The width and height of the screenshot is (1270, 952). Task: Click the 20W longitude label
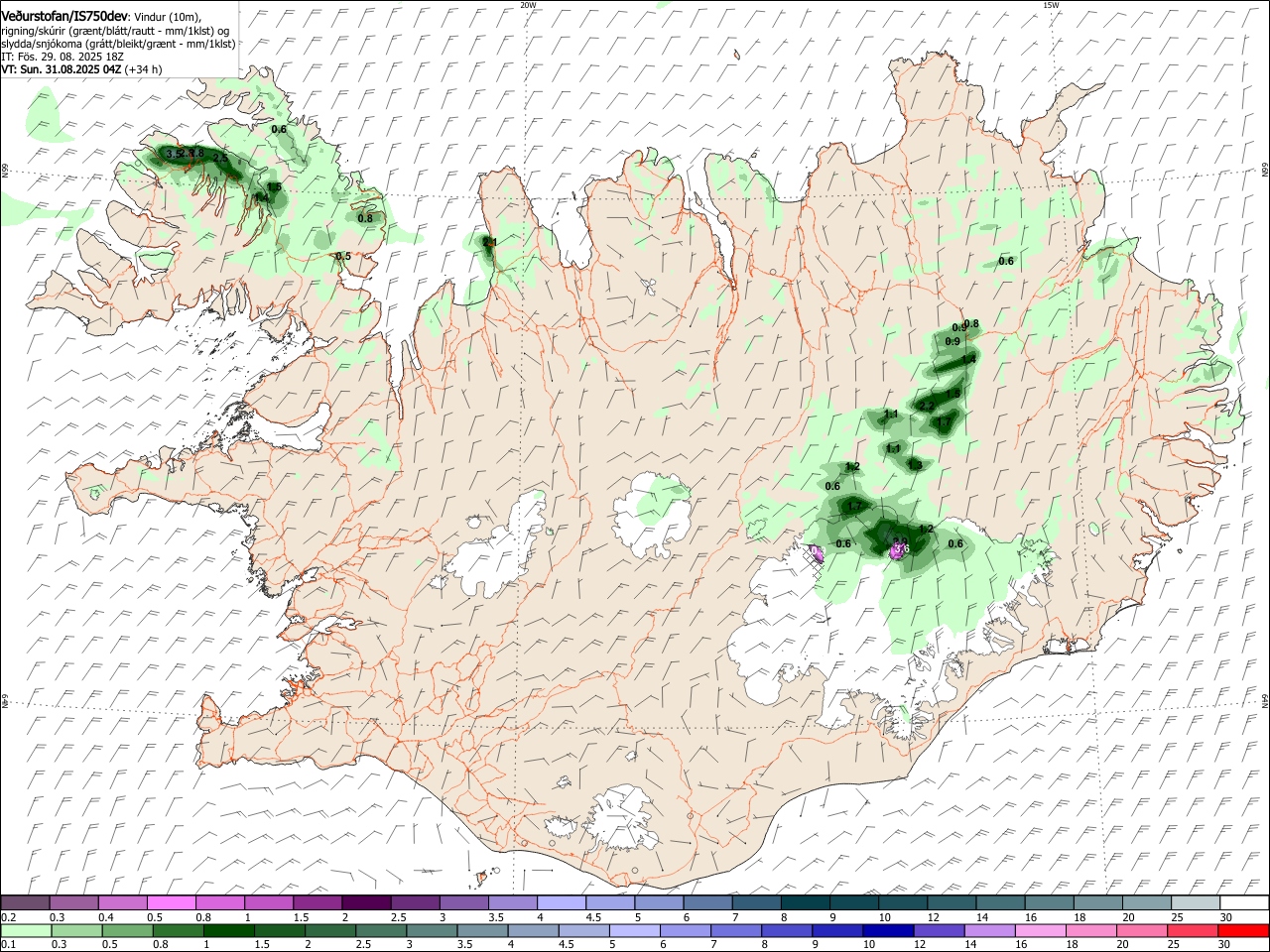click(x=528, y=5)
